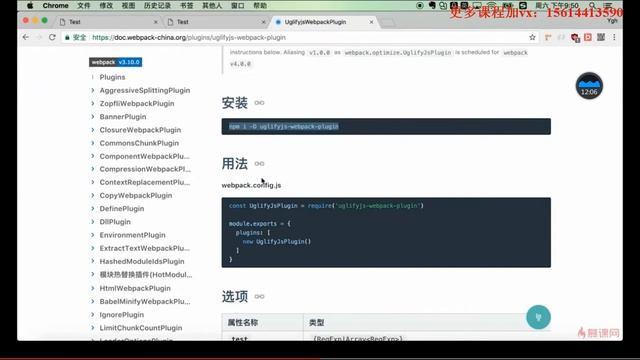Screen dimensions: 640x360
Task: Expand the ClosureWebpackPlugin chevron
Action: [x=93, y=130]
